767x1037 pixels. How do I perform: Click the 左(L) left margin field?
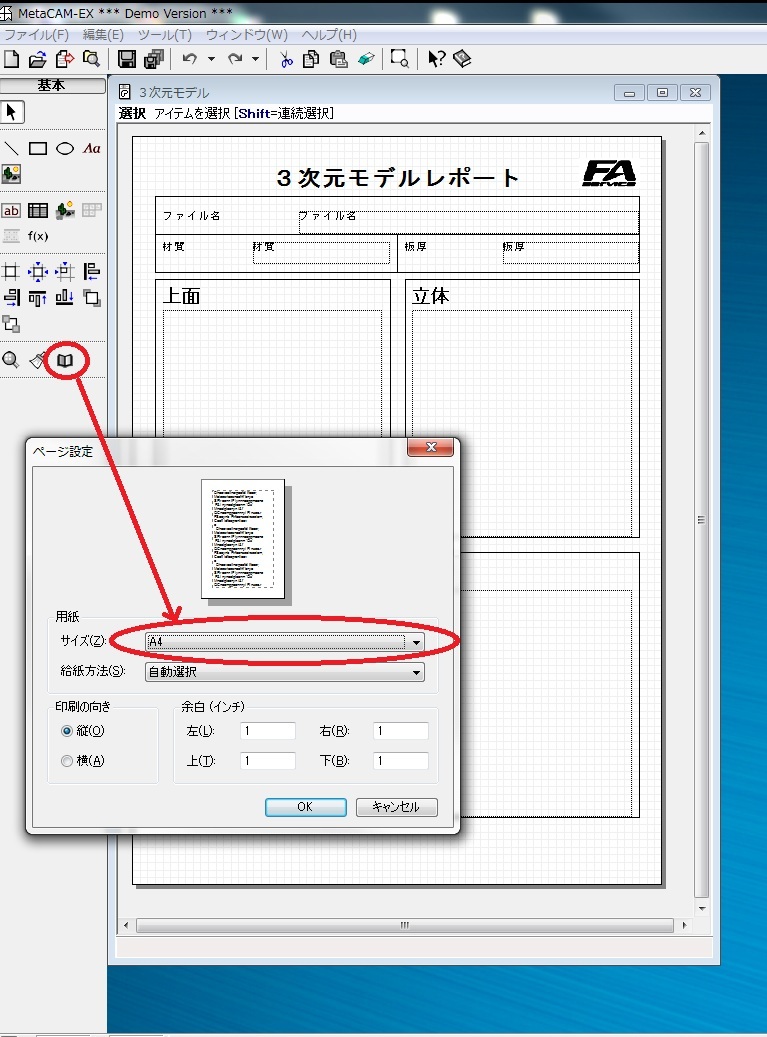click(267, 731)
